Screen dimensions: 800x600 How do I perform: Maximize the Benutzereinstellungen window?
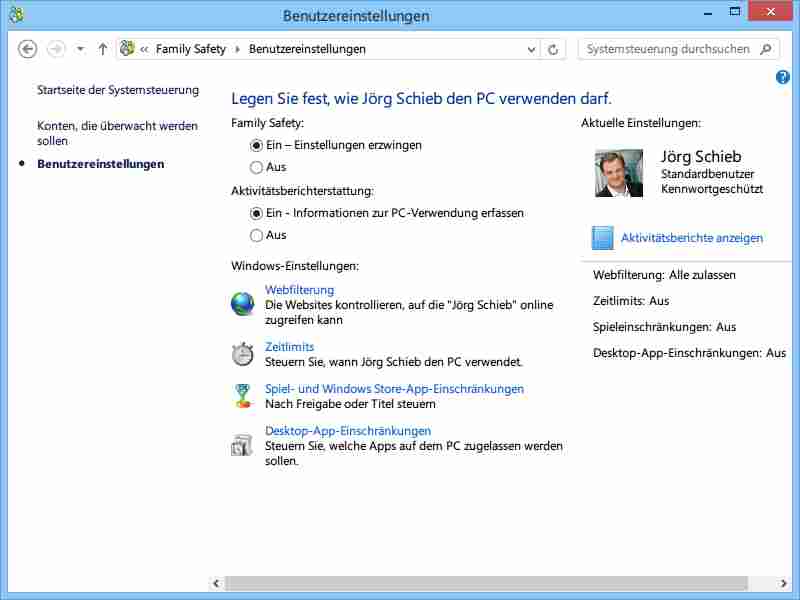pos(735,12)
